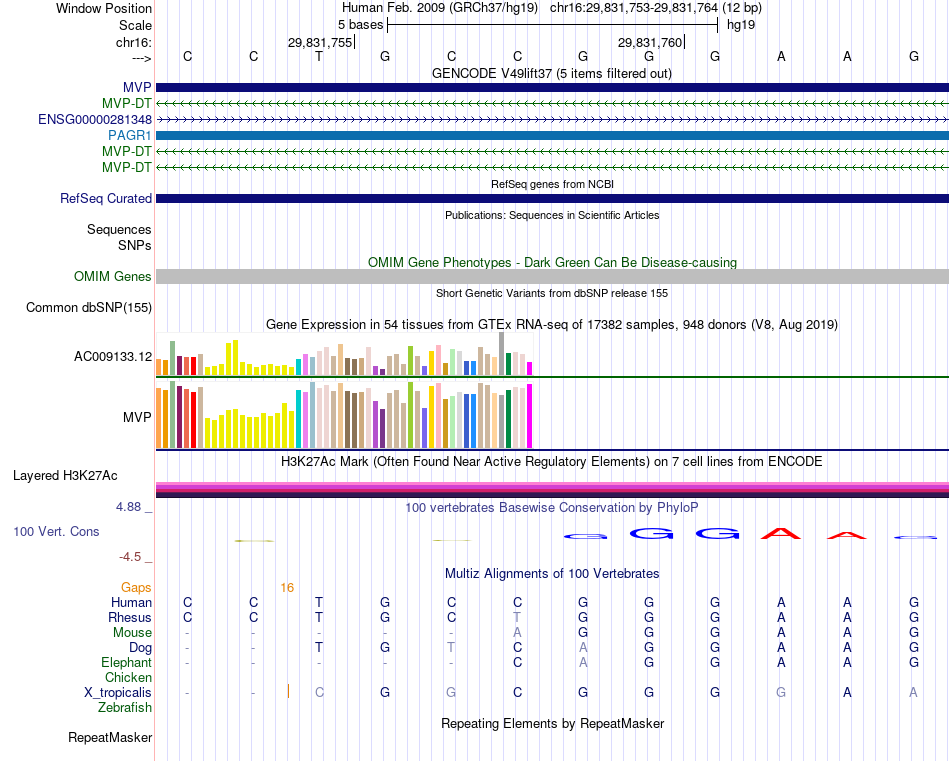Select the dark blue MVP gene bar

pyautogui.click(x=552, y=87)
